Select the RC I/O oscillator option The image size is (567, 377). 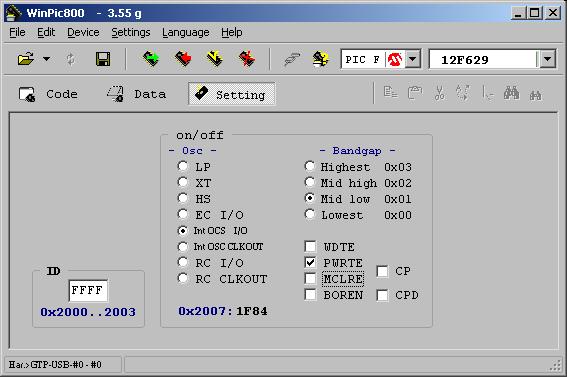click(183, 262)
